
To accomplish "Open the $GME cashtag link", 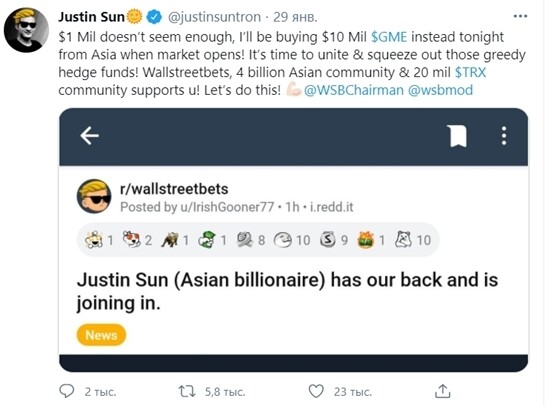I will coord(389,37).
